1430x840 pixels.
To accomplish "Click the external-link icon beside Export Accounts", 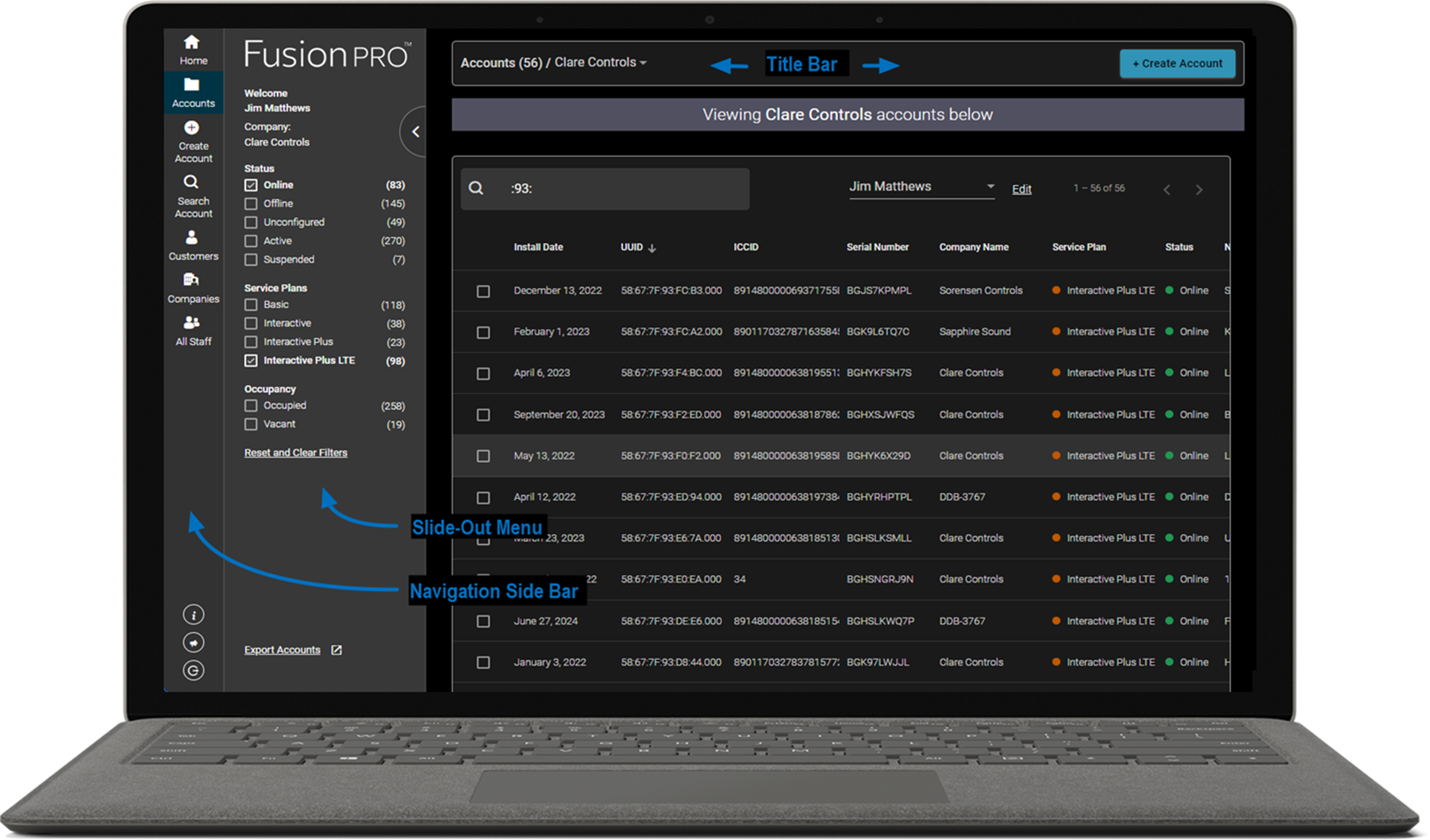I will 336,650.
